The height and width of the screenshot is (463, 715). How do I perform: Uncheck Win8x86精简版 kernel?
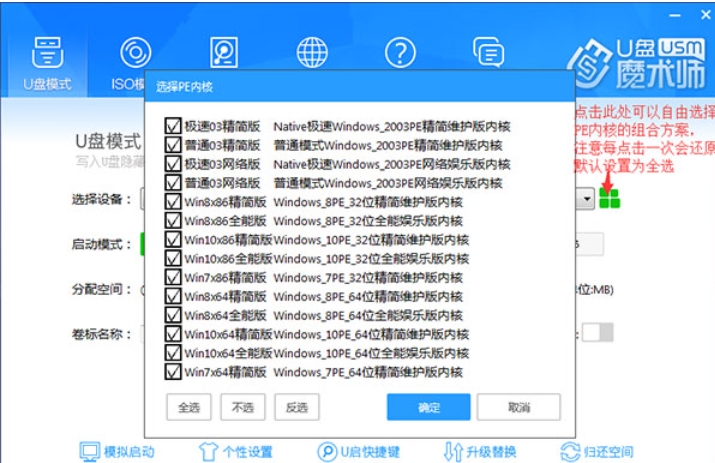(173, 202)
